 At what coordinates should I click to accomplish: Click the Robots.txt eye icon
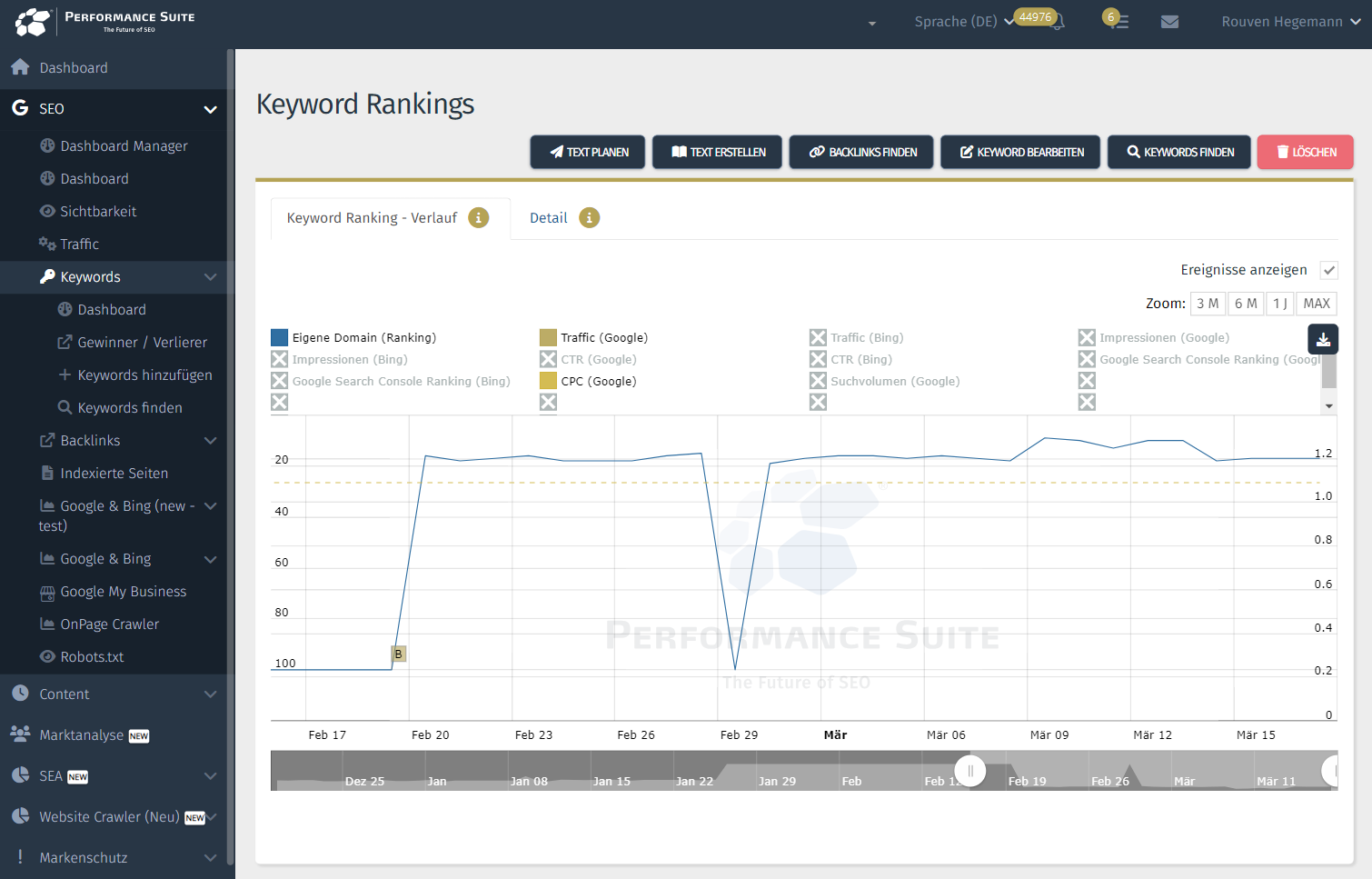coord(47,656)
